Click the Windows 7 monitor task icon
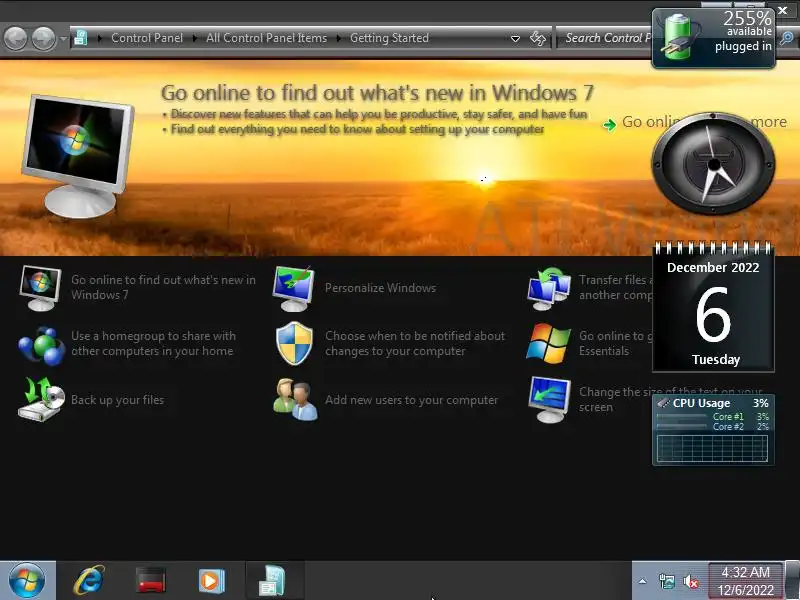This screenshot has width=800, height=600. (x=40, y=288)
